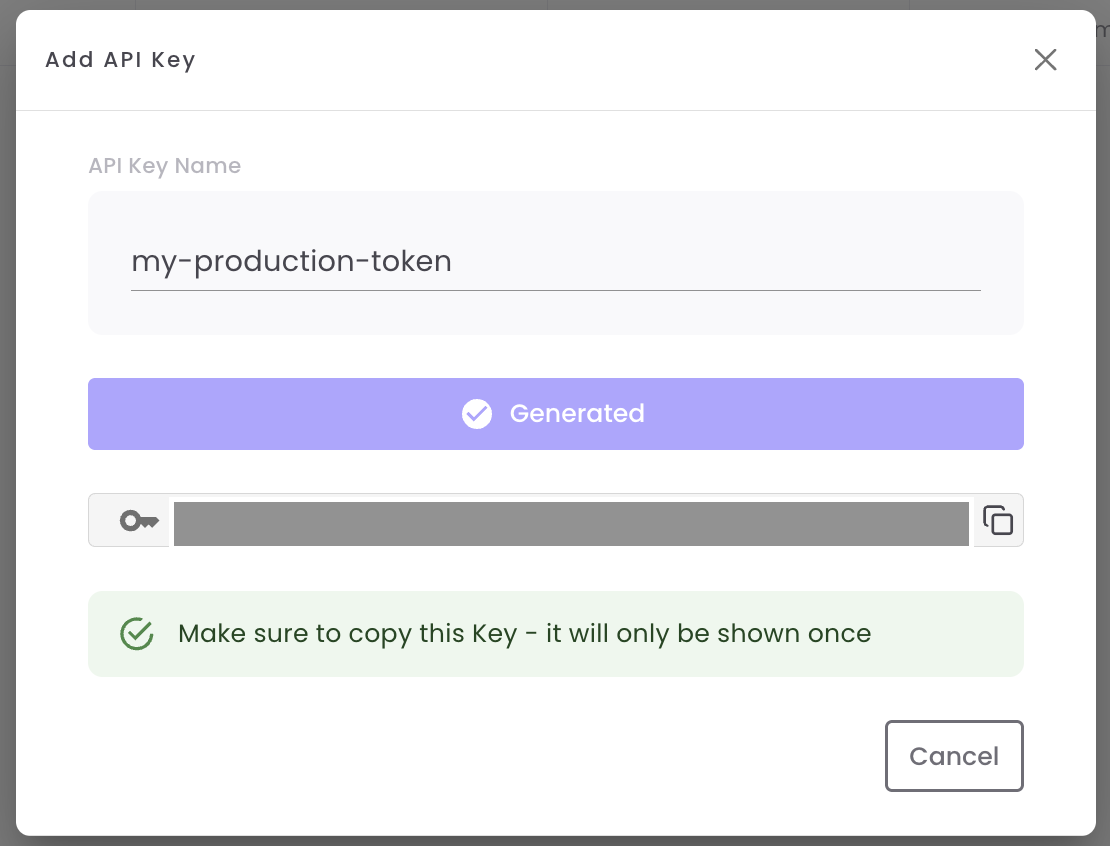Viewport: 1110px width, 846px height.
Task: Click the "Generated" label text
Action: (x=577, y=414)
